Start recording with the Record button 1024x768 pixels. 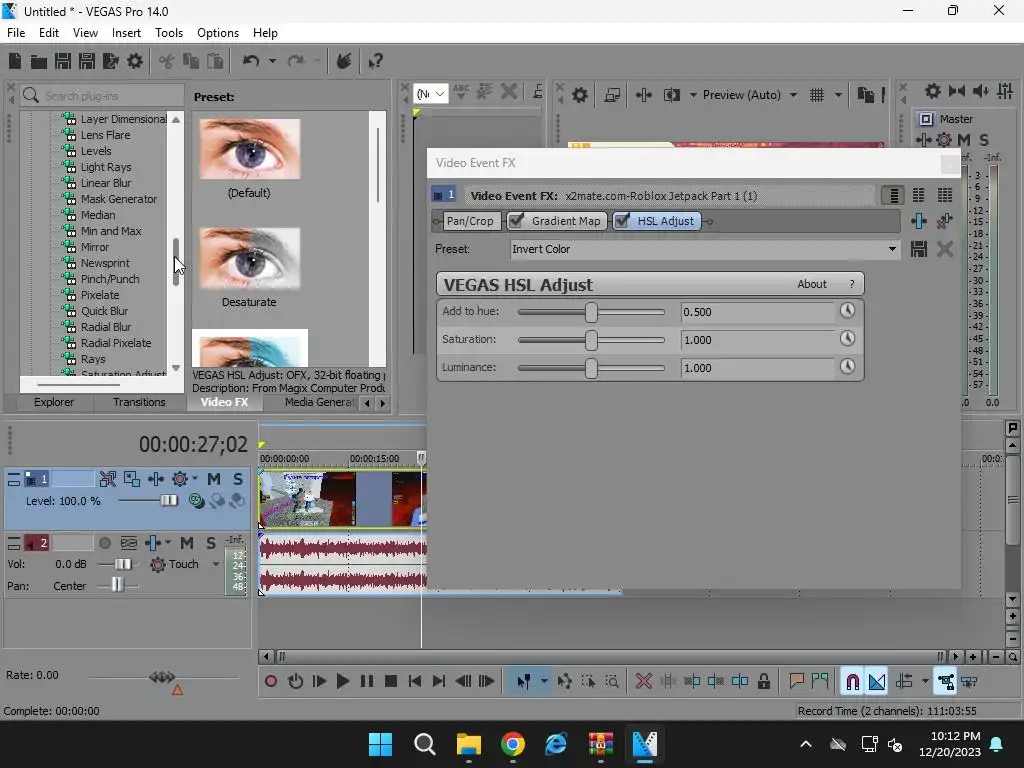(270, 682)
